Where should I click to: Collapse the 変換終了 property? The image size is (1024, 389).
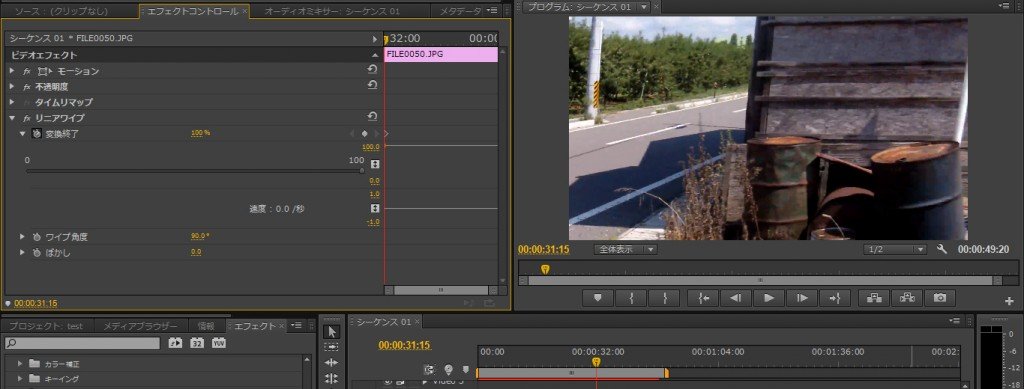coord(23,134)
